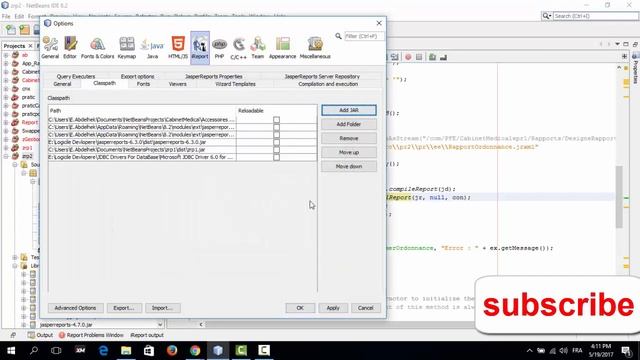Open the C/C++ options category
This screenshot has width=640, height=360.
click(238, 48)
